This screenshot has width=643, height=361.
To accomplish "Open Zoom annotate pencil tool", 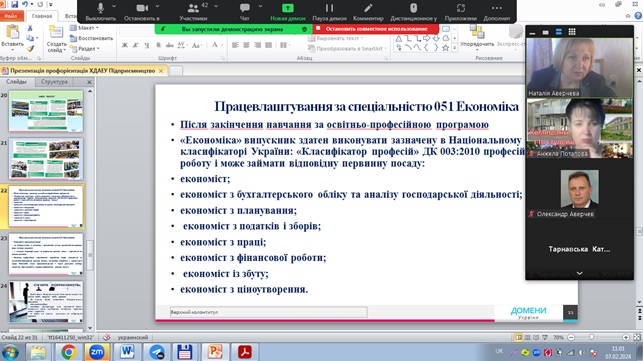I will tap(368, 8).
